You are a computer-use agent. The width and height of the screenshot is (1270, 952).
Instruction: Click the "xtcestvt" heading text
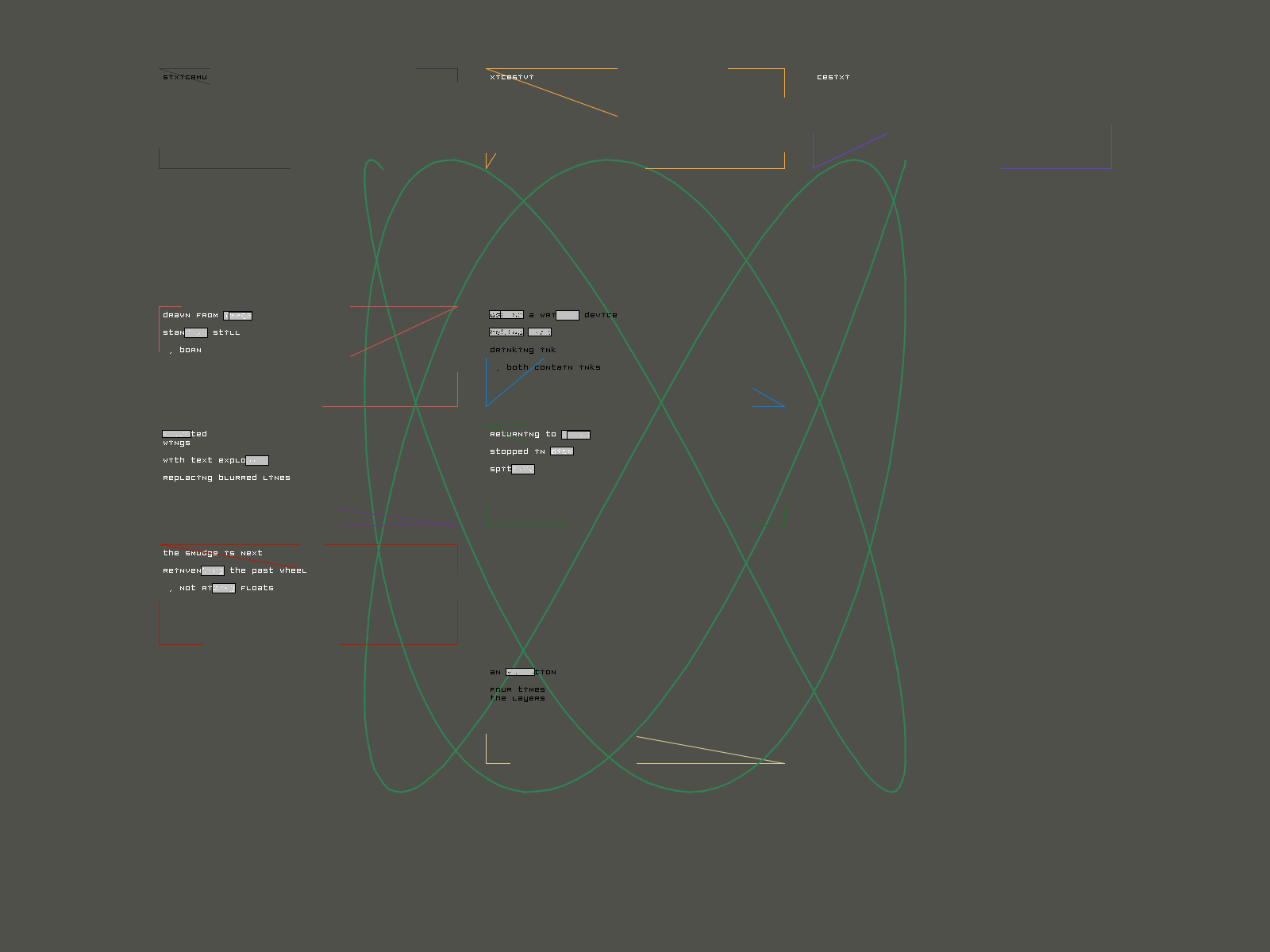(511, 77)
